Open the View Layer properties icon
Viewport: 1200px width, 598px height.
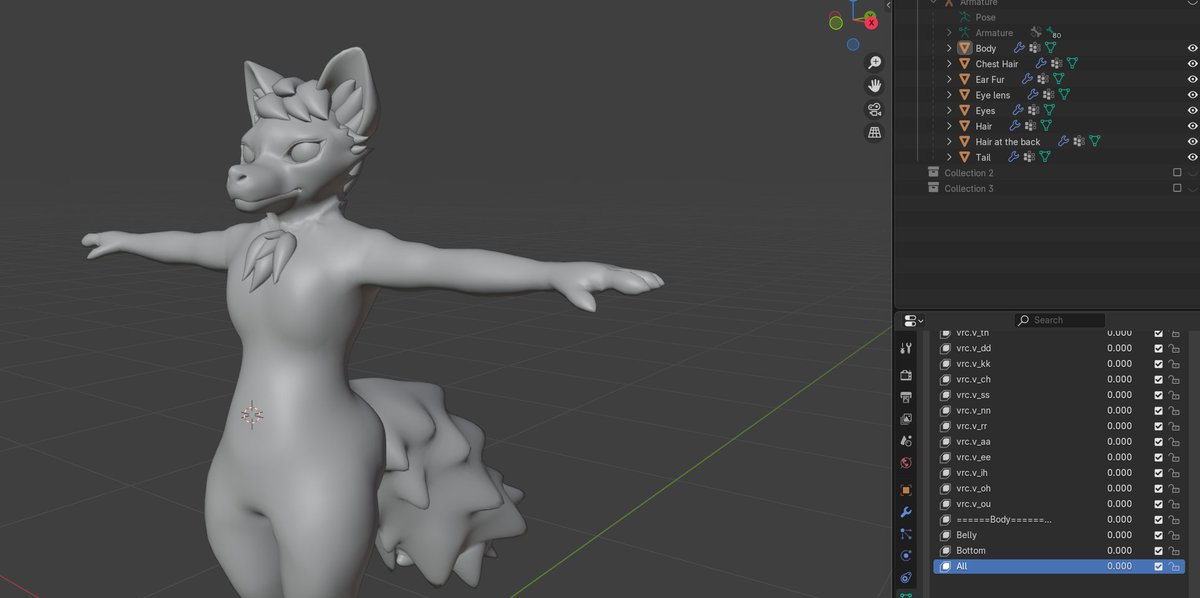point(906,419)
